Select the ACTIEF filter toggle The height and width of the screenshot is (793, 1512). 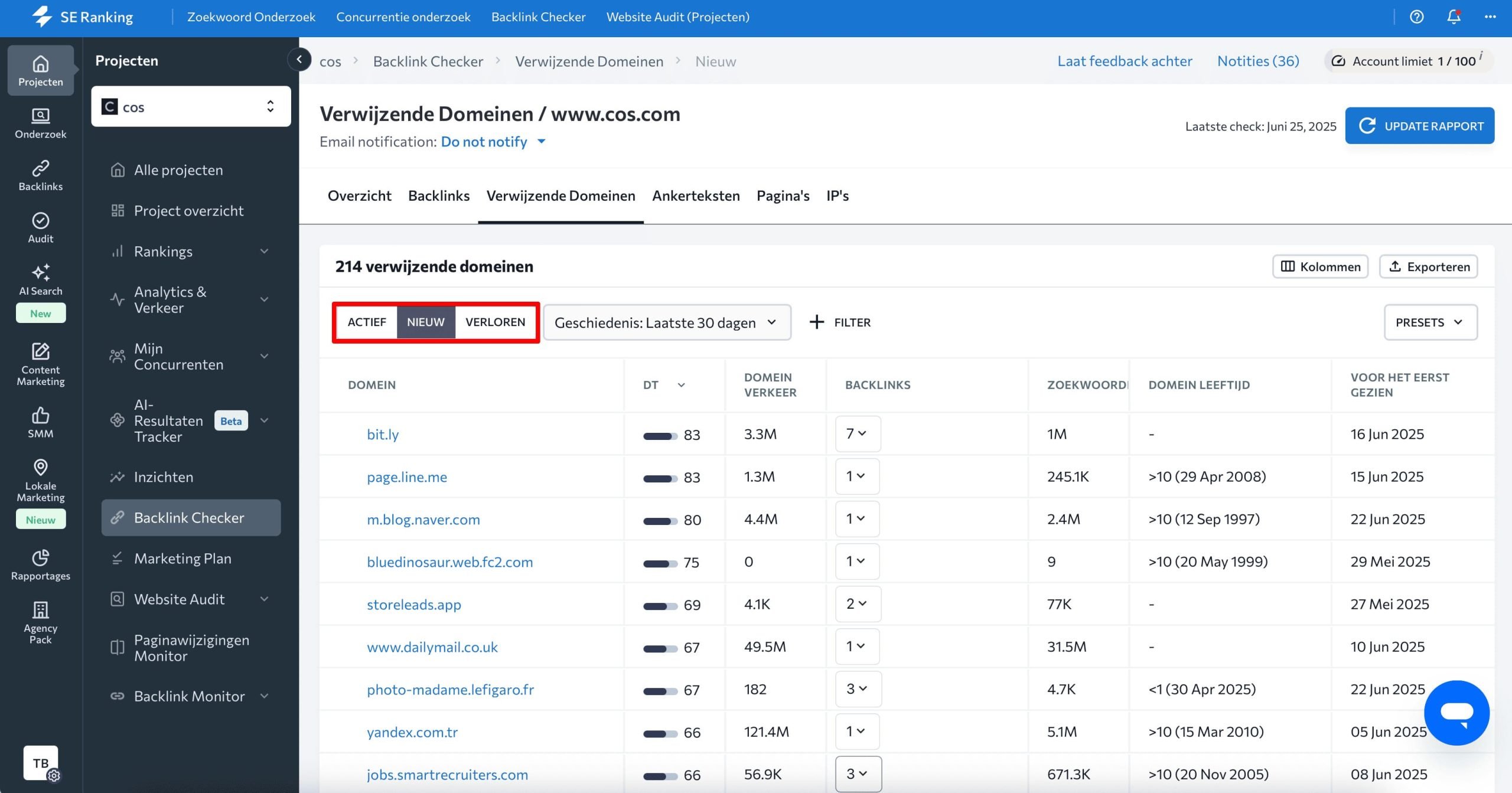point(366,322)
